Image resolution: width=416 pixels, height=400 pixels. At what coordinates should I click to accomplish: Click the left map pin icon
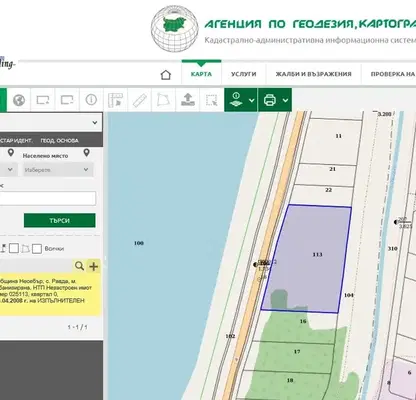coord(11,153)
